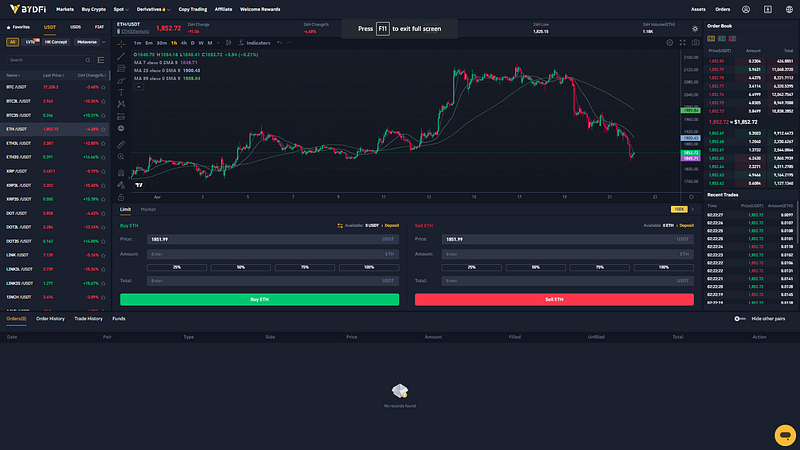This screenshot has width=800, height=450.
Task: Sort by Last Price column
Action: click(x=54, y=76)
